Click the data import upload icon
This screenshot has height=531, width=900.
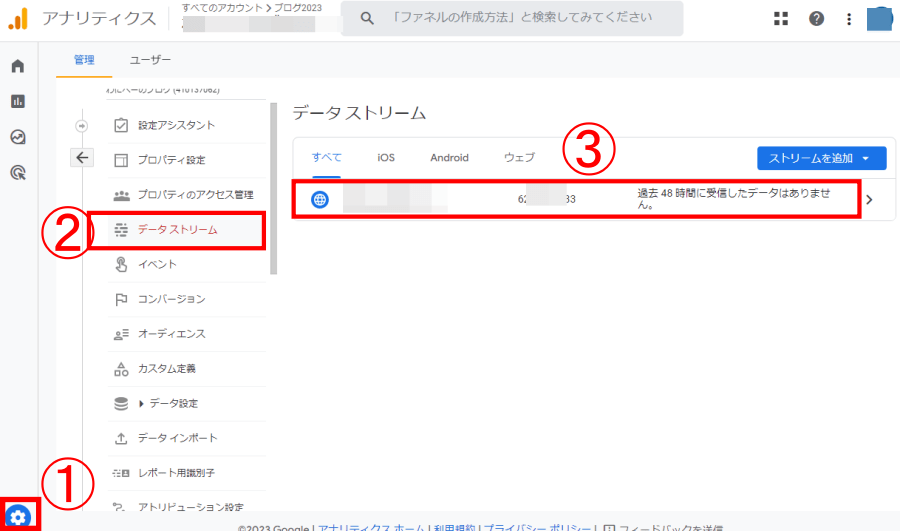121,439
